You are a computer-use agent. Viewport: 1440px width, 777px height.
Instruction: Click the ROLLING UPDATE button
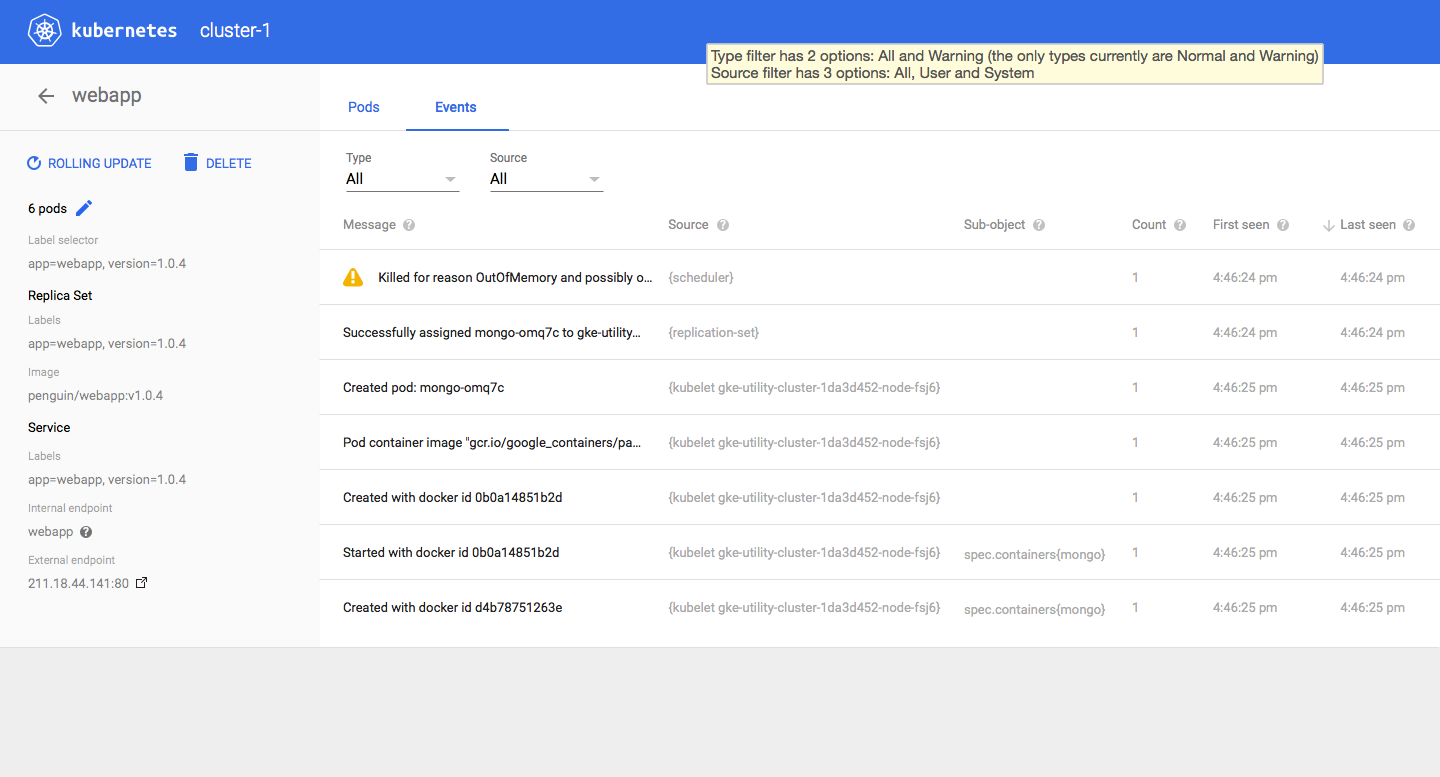[x=89, y=163]
